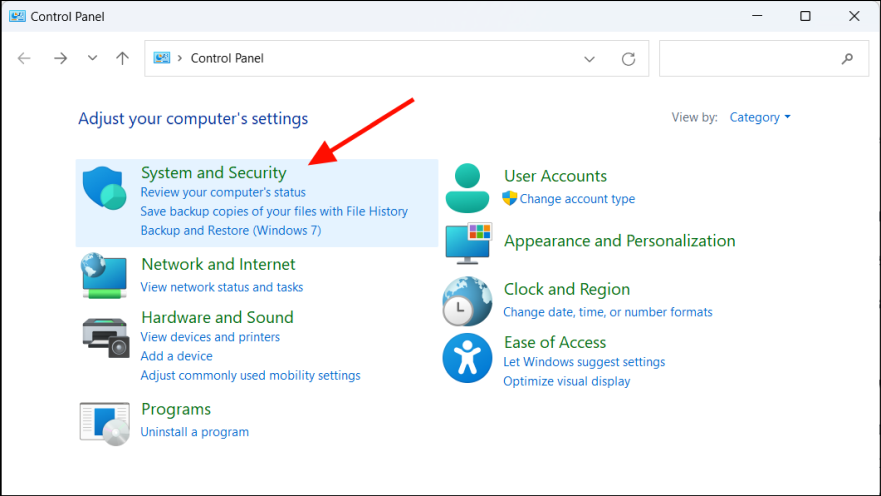
Task: Select Let Windows suggest settings
Action: (x=584, y=362)
